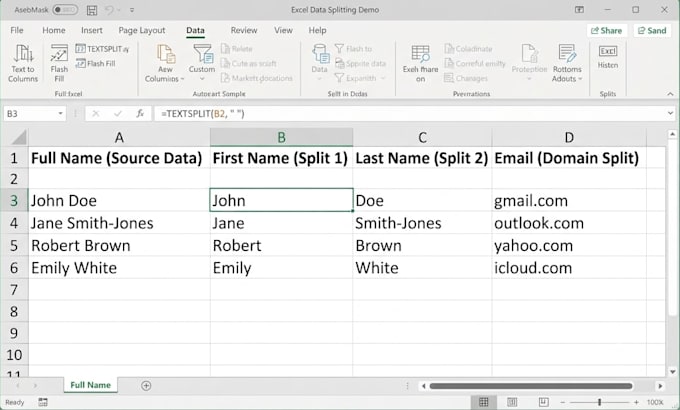Switch to the Home tab
Image resolution: width=680 pixels, height=410 pixels.
click(x=54, y=30)
